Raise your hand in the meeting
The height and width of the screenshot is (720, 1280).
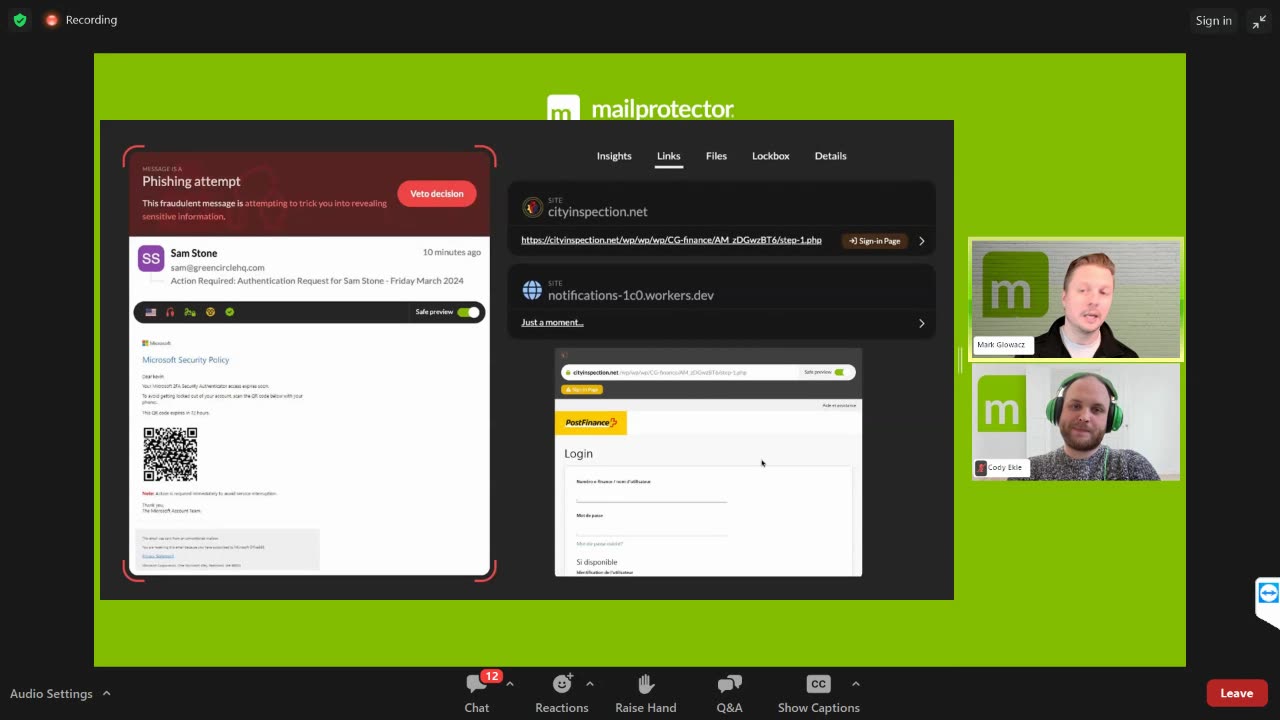pyautogui.click(x=645, y=693)
